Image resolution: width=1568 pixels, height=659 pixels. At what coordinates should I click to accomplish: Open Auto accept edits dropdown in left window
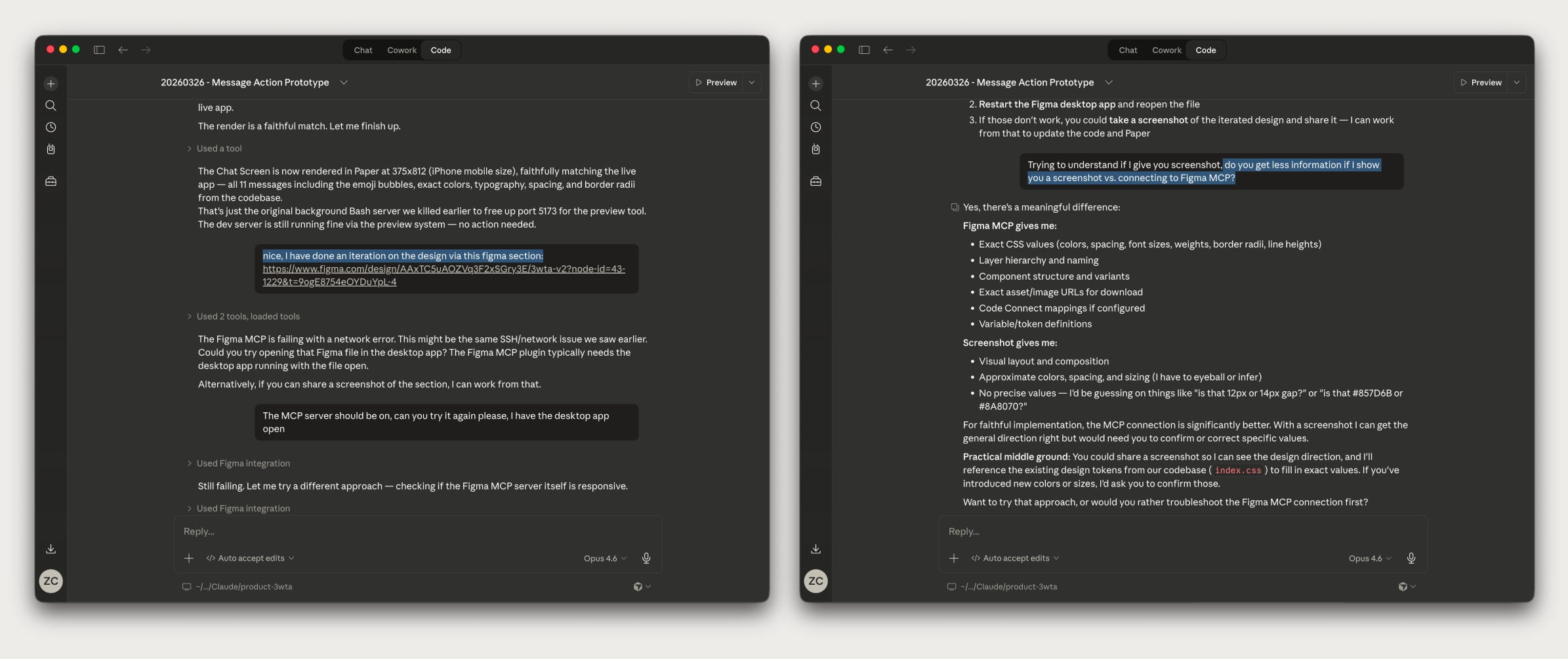250,558
